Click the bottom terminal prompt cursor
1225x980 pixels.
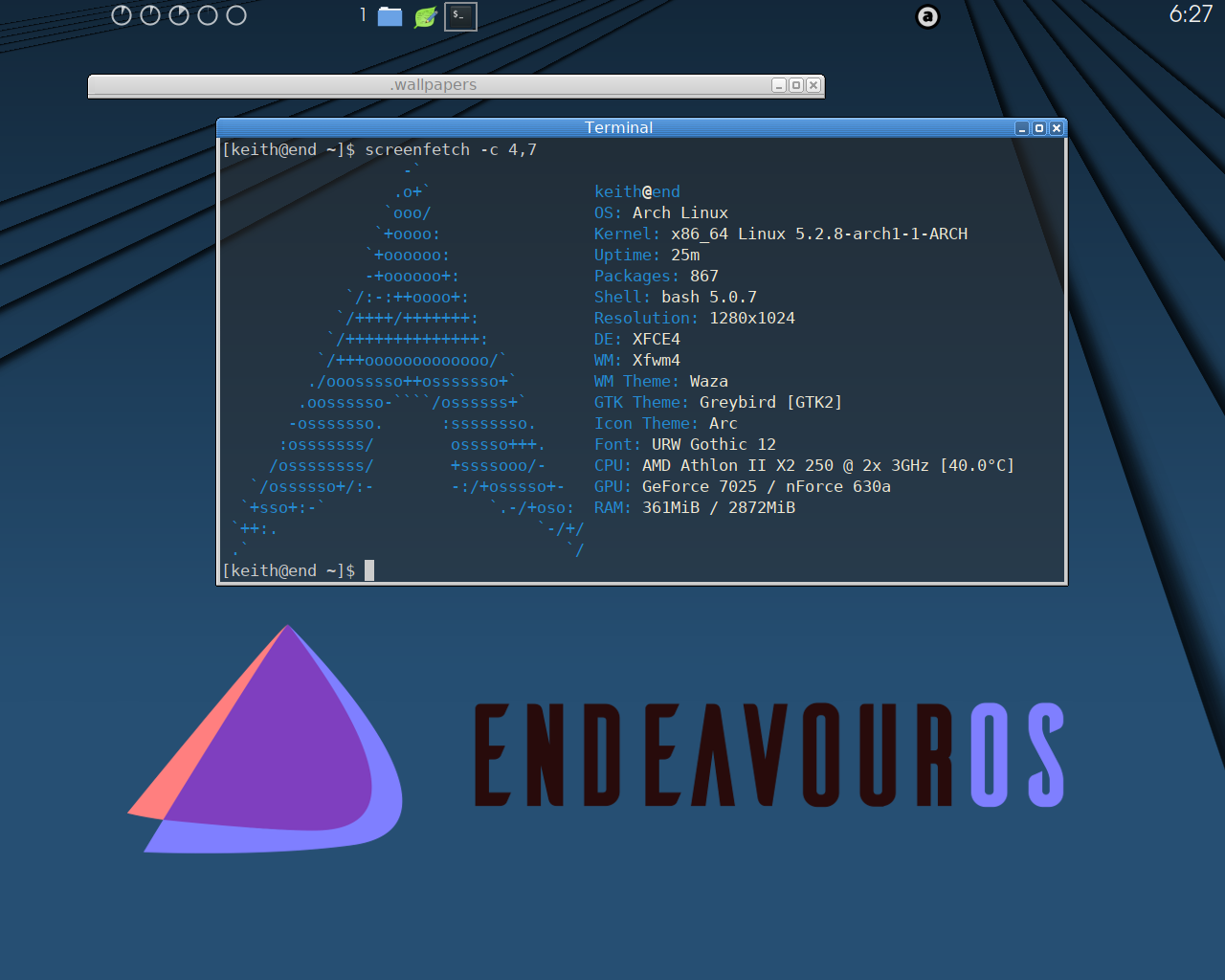coord(369,570)
